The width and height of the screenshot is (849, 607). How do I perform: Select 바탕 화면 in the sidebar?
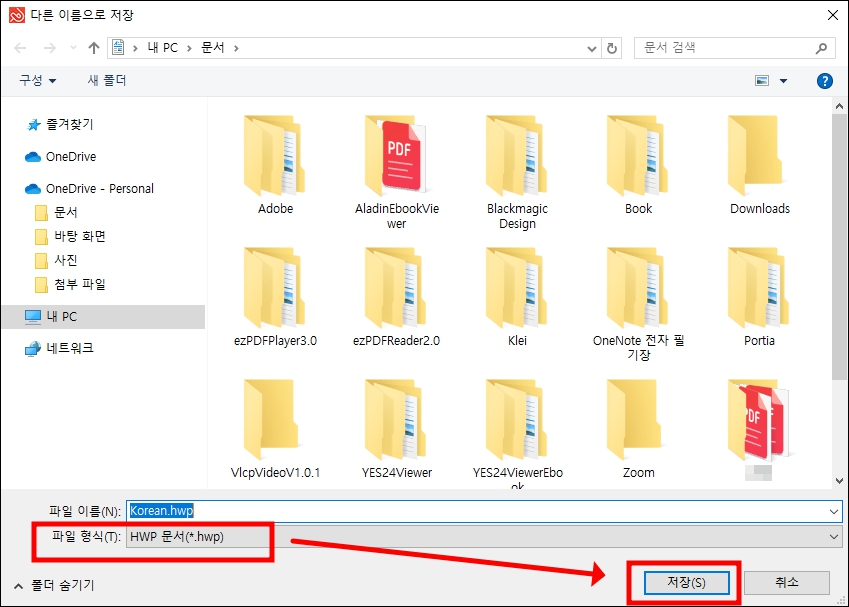point(70,236)
